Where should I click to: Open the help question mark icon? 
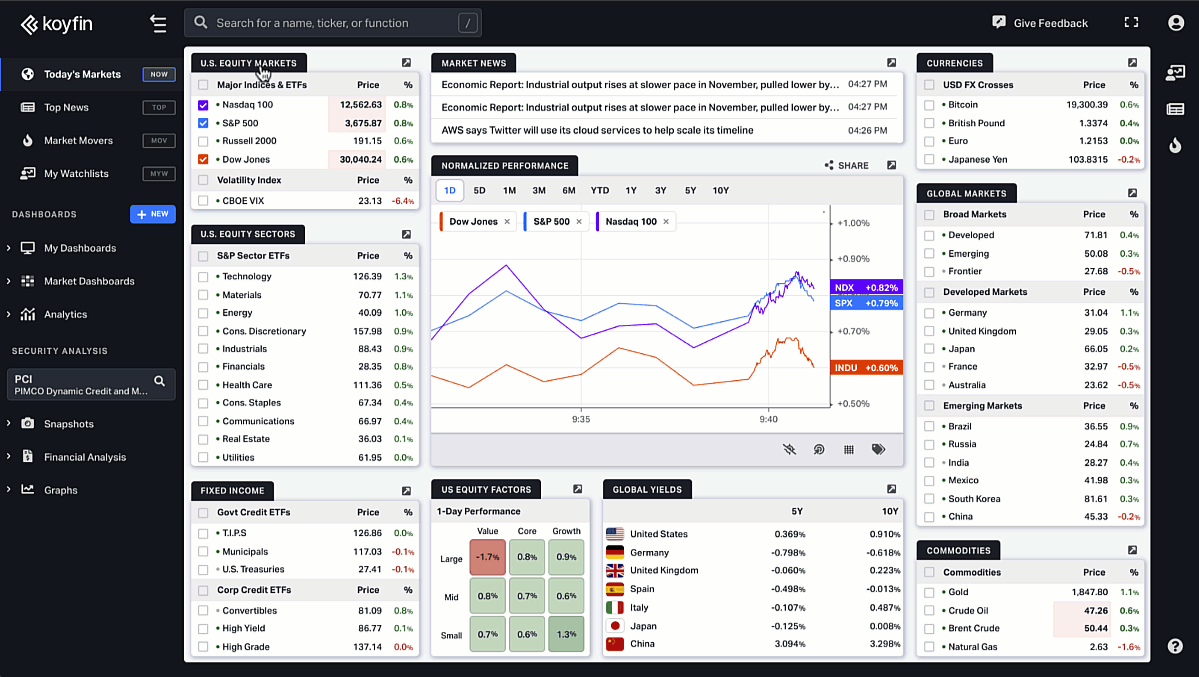[x=1175, y=646]
